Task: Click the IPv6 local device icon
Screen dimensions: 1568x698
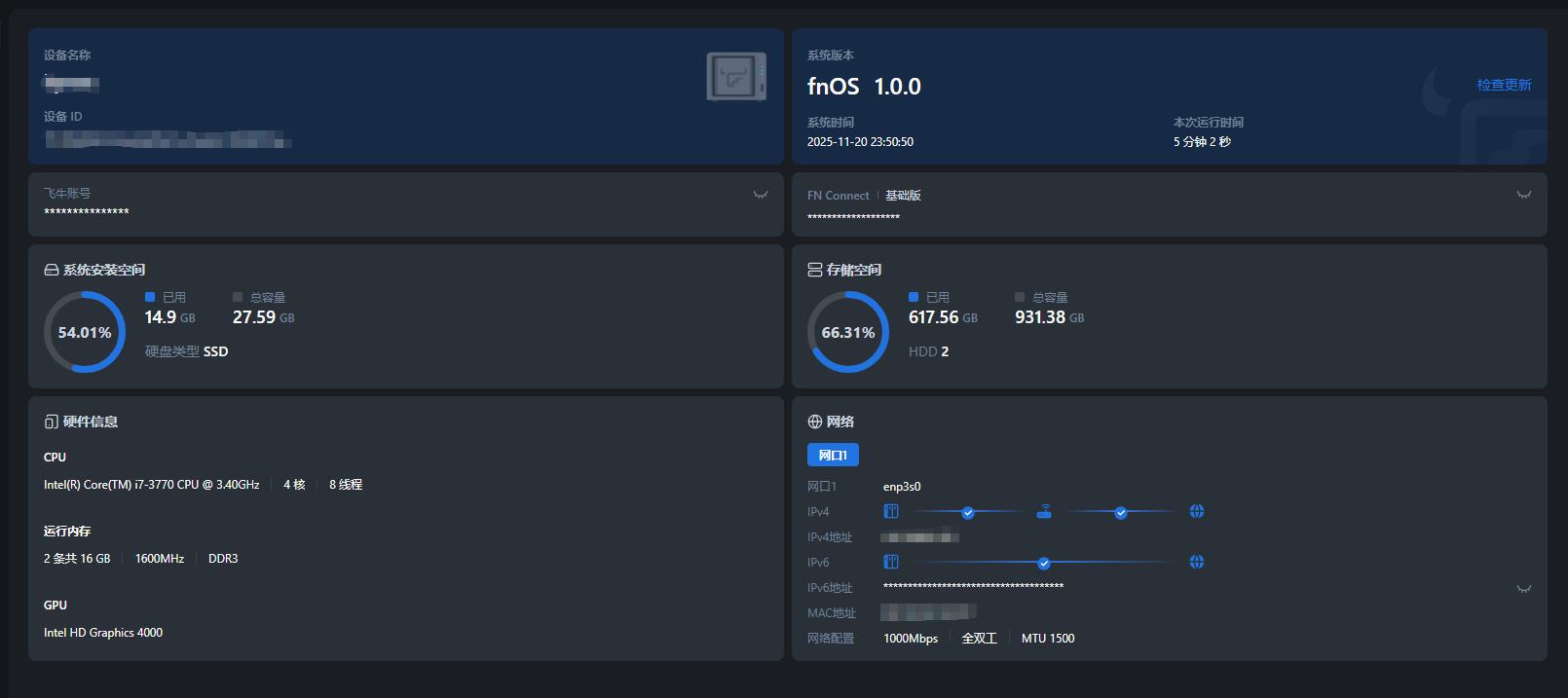Action: point(891,562)
